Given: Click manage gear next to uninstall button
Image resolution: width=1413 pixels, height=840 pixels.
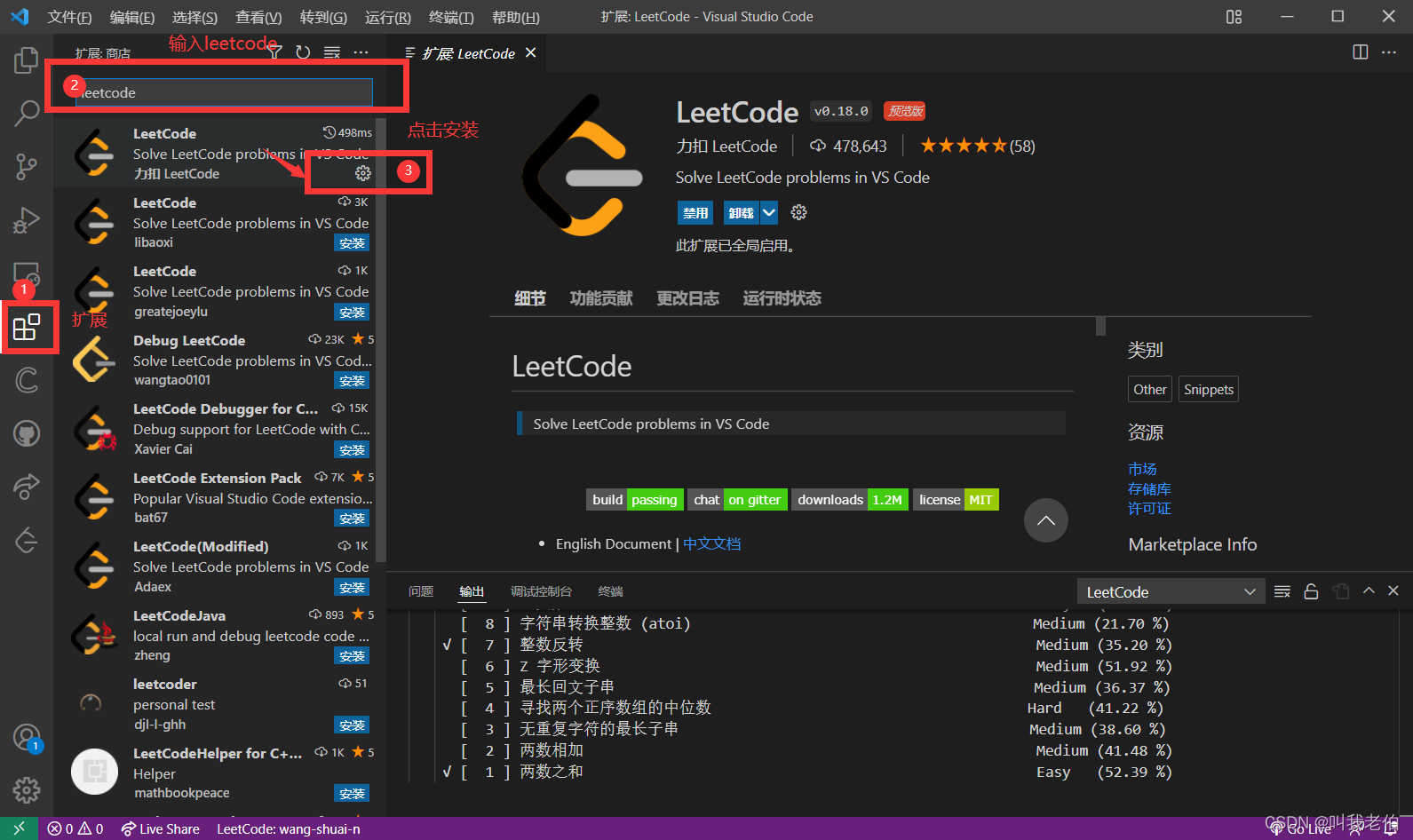Looking at the screenshot, I should [x=799, y=212].
